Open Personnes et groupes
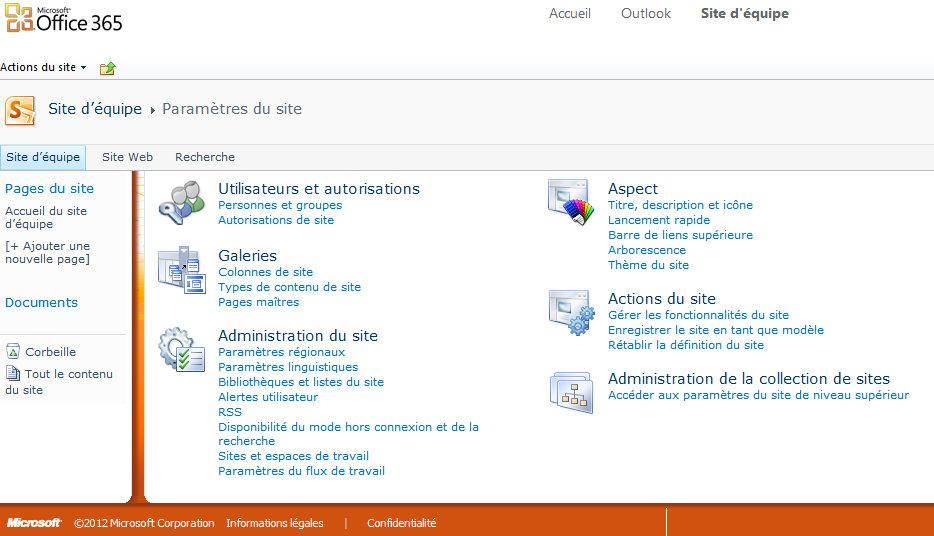Screen dimensions: 934x536 click(x=280, y=205)
